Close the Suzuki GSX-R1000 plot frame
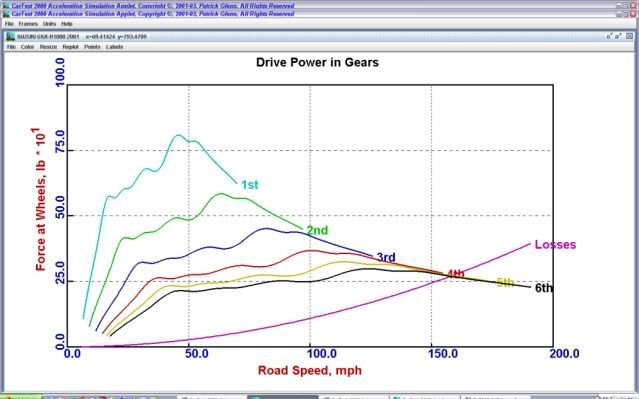The height and width of the screenshot is (399, 639). (630, 36)
